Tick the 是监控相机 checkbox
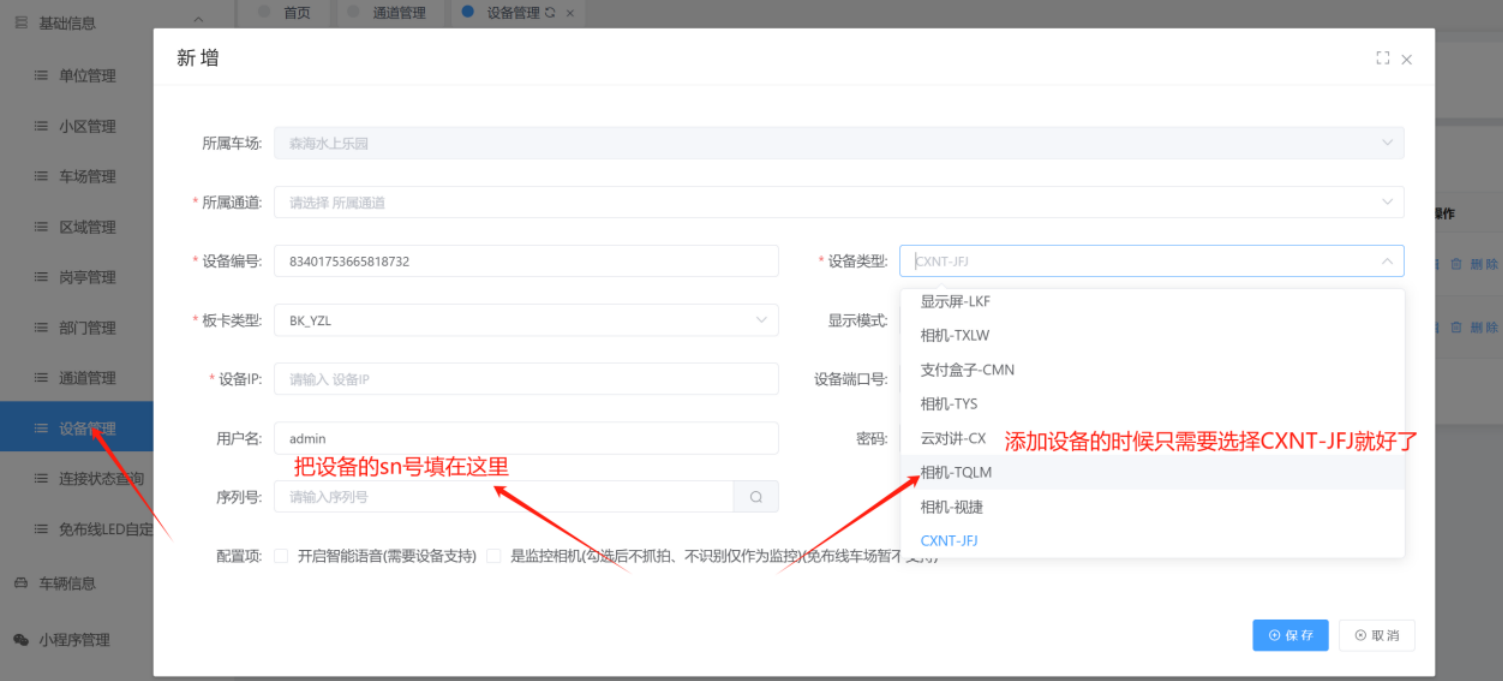The width and height of the screenshot is (1503, 681). click(x=494, y=556)
